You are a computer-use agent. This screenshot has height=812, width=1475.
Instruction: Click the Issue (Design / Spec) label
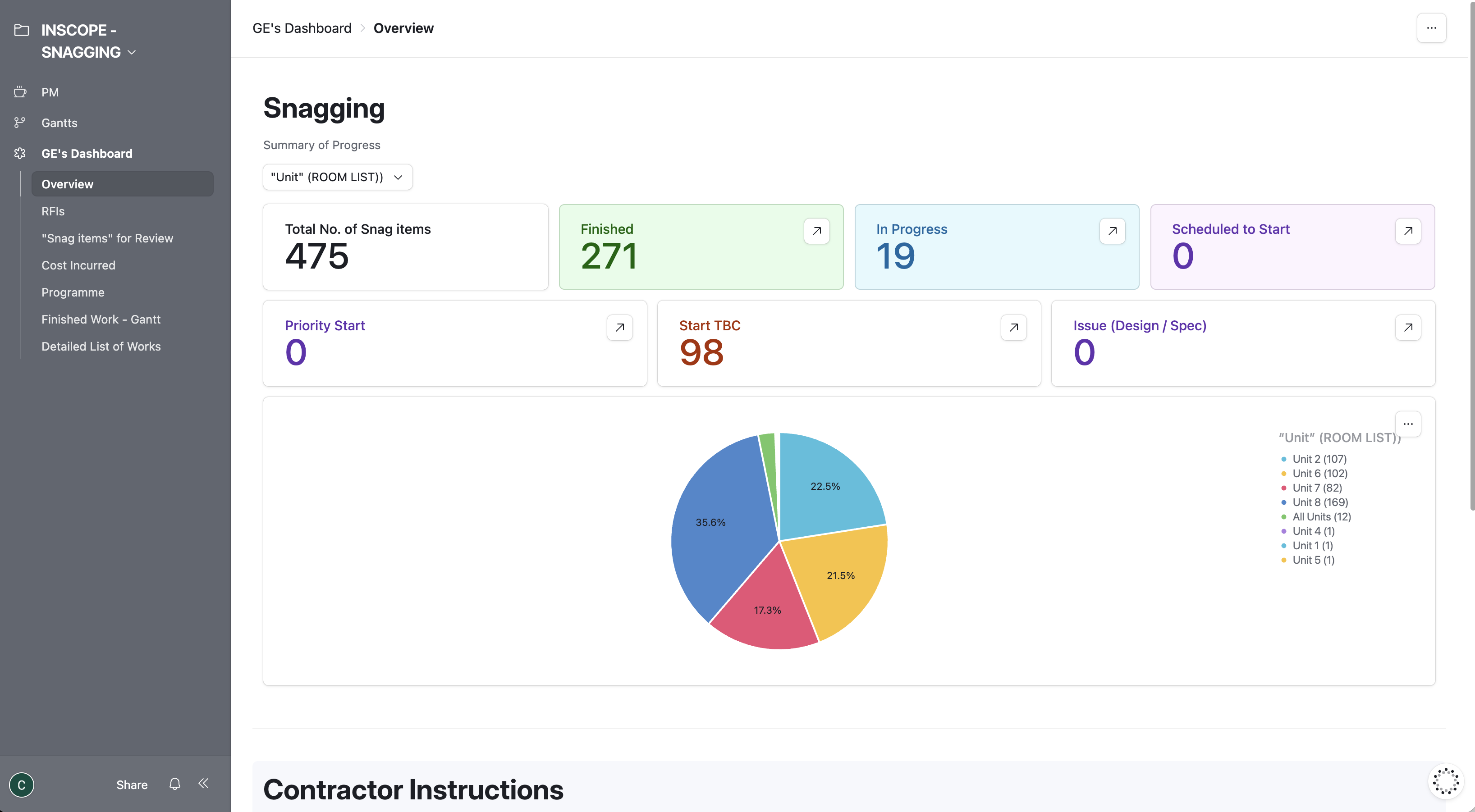click(1140, 326)
